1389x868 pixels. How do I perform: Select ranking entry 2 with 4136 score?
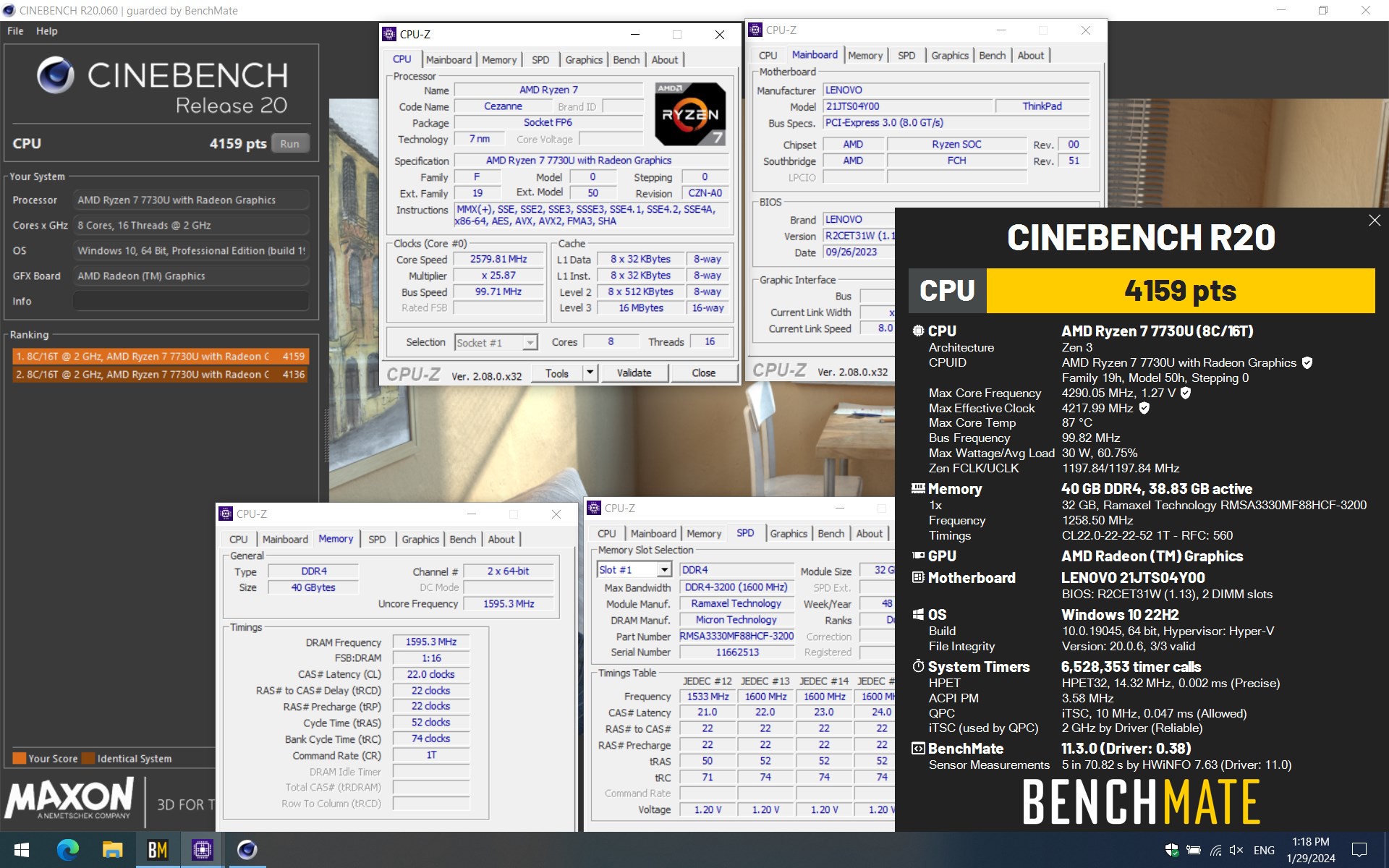[161, 374]
